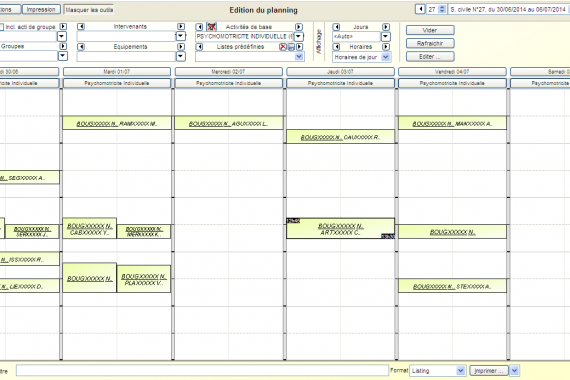The image size is (570, 380).
Task: Delete predefined list with red X icon
Action: coord(283,47)
